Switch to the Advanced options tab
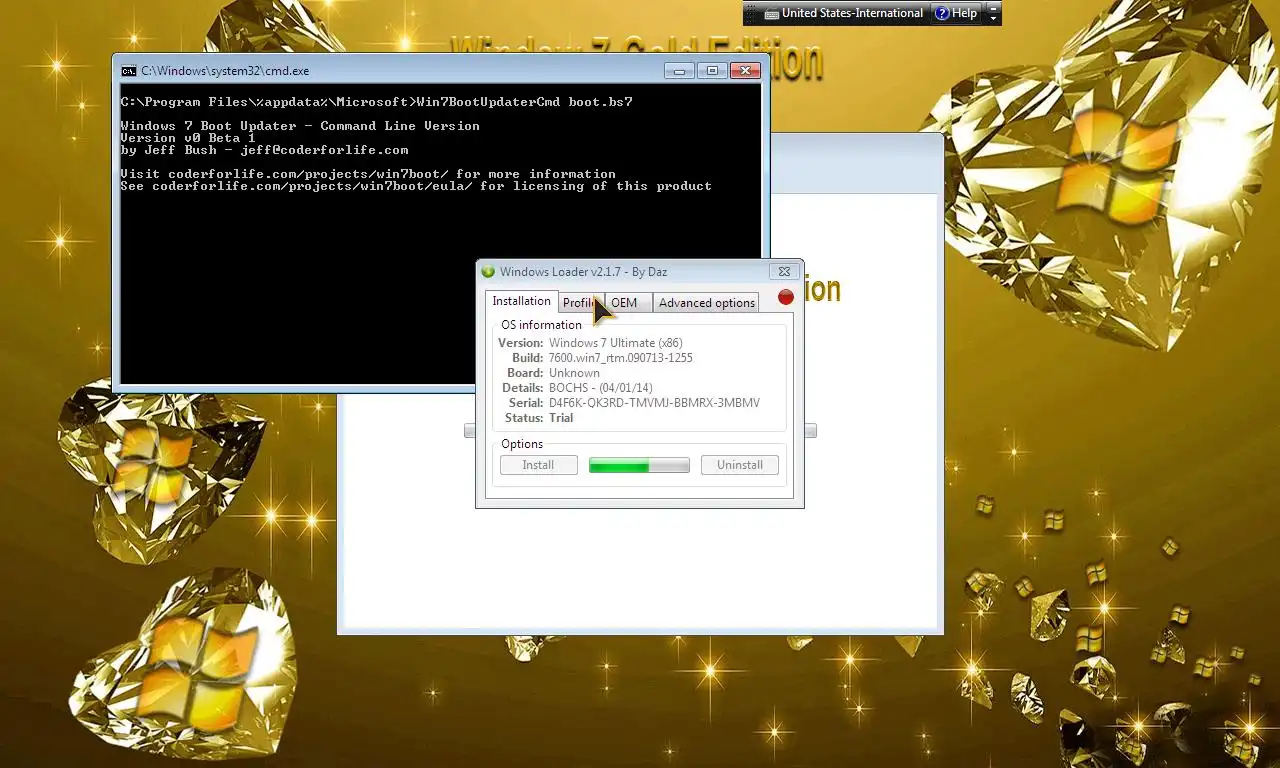 coord(706,303)
